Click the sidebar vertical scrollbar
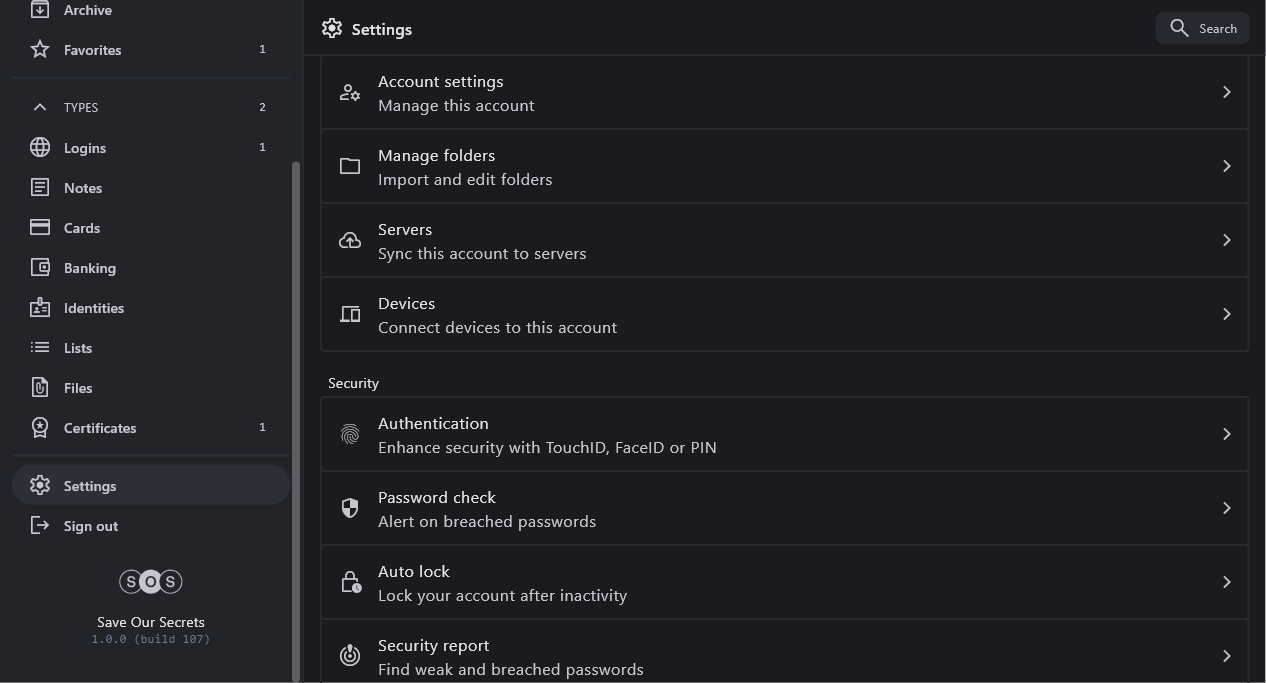This screenshot has width=1266, height=683. click(x=296, y=420)
